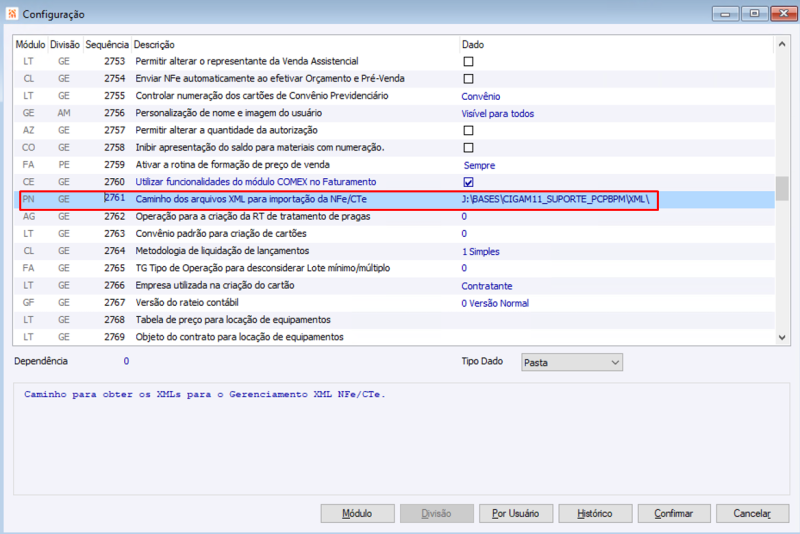The height and width of the screenshot is (534, 800).
Task: Click the Divisão button
Action: coord(436,514)
